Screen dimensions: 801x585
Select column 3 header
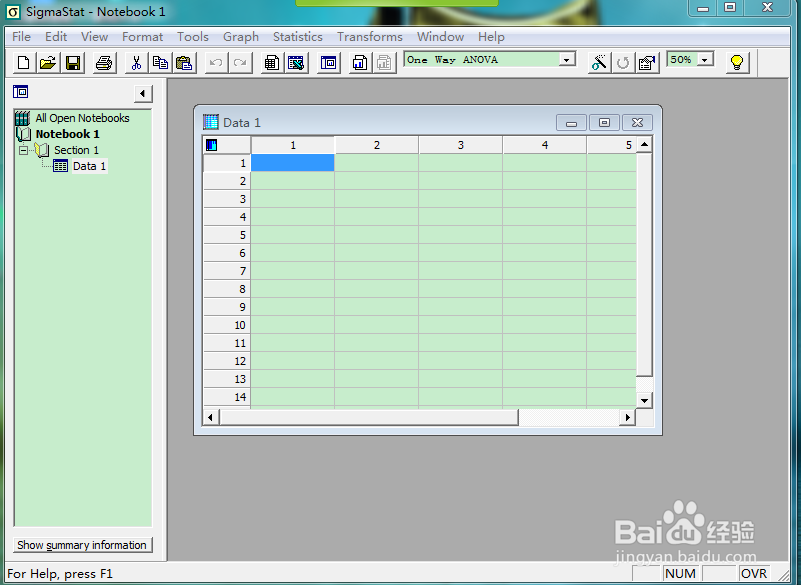pos(461,145)
